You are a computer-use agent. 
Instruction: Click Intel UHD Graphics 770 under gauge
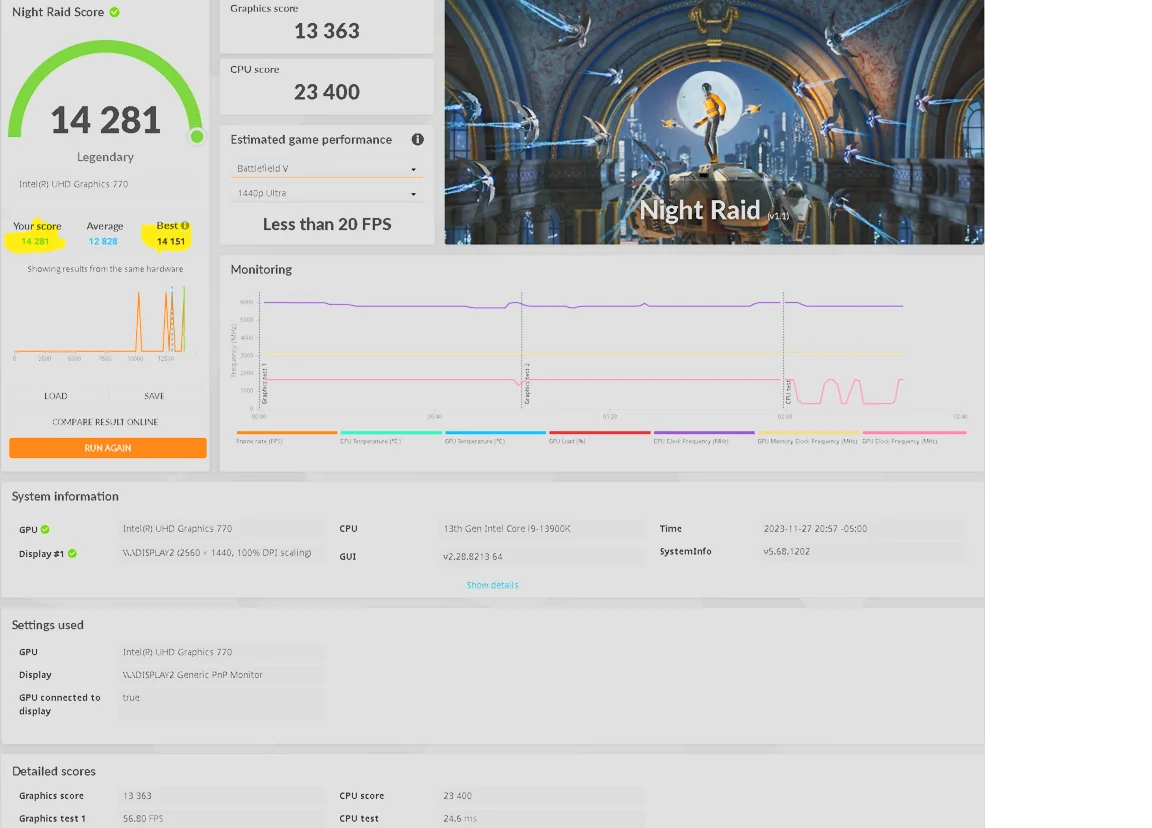pyautogui.click(x=73, y=184)
